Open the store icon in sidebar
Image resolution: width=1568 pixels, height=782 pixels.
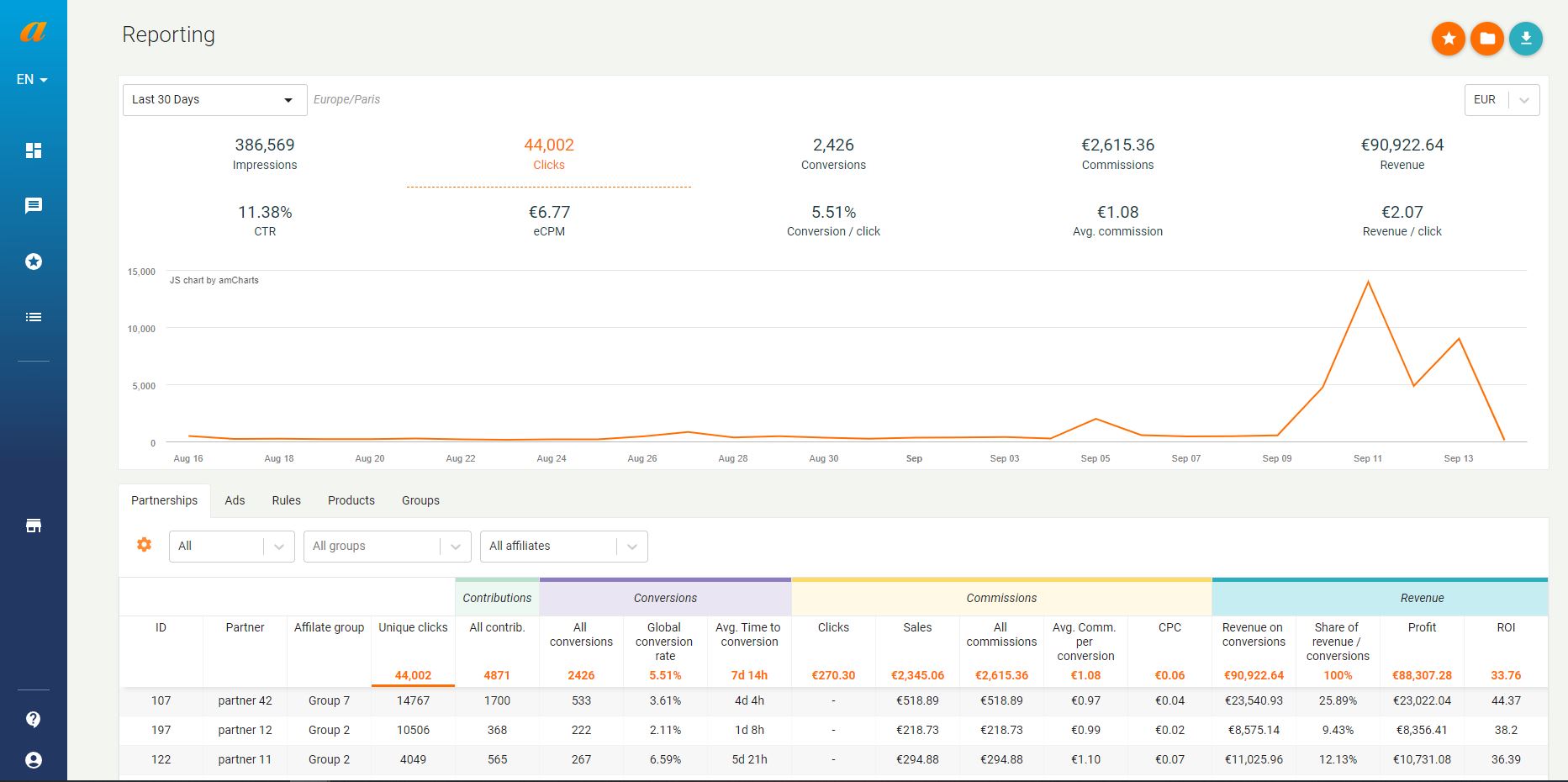[34, 526]
